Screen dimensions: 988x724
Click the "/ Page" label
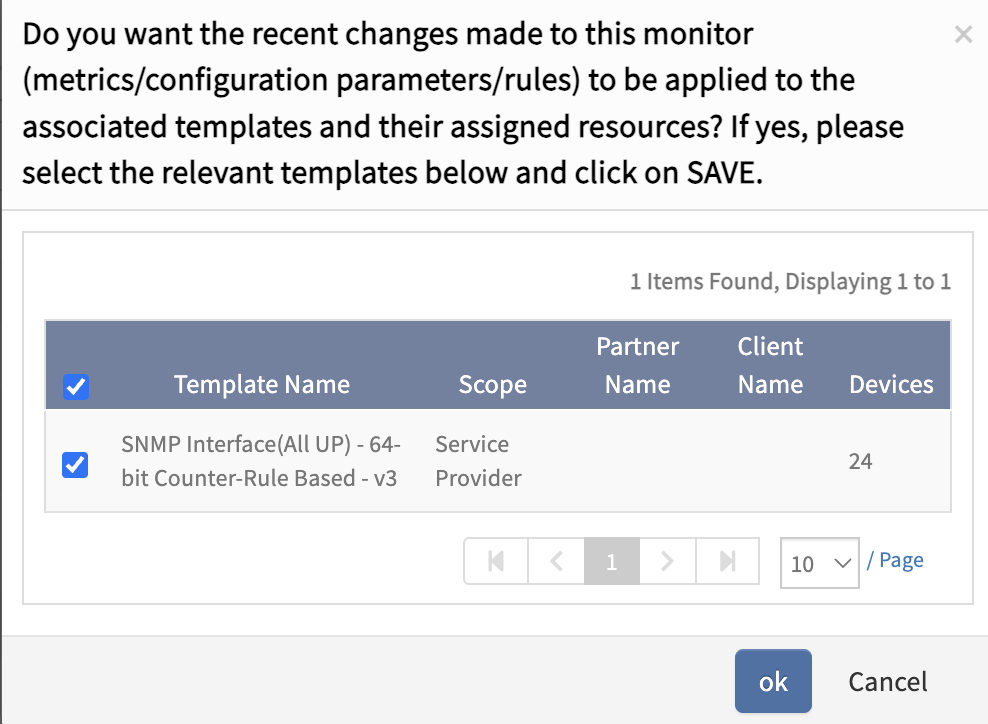pyautogui.click(x=895, y=561)
